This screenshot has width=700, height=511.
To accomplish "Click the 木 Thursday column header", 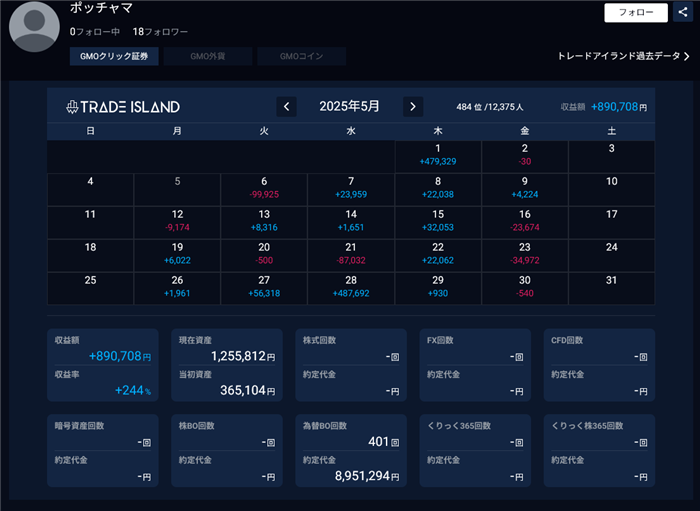I will 438,131.
